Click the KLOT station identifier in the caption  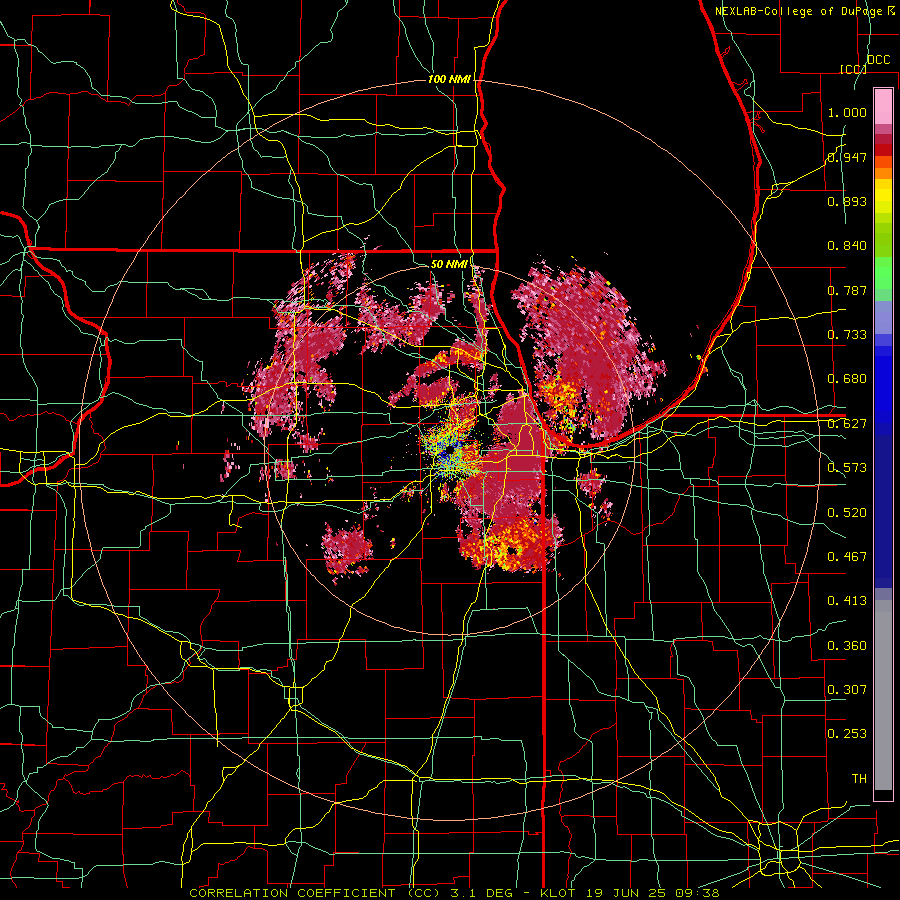pos(557,893)
